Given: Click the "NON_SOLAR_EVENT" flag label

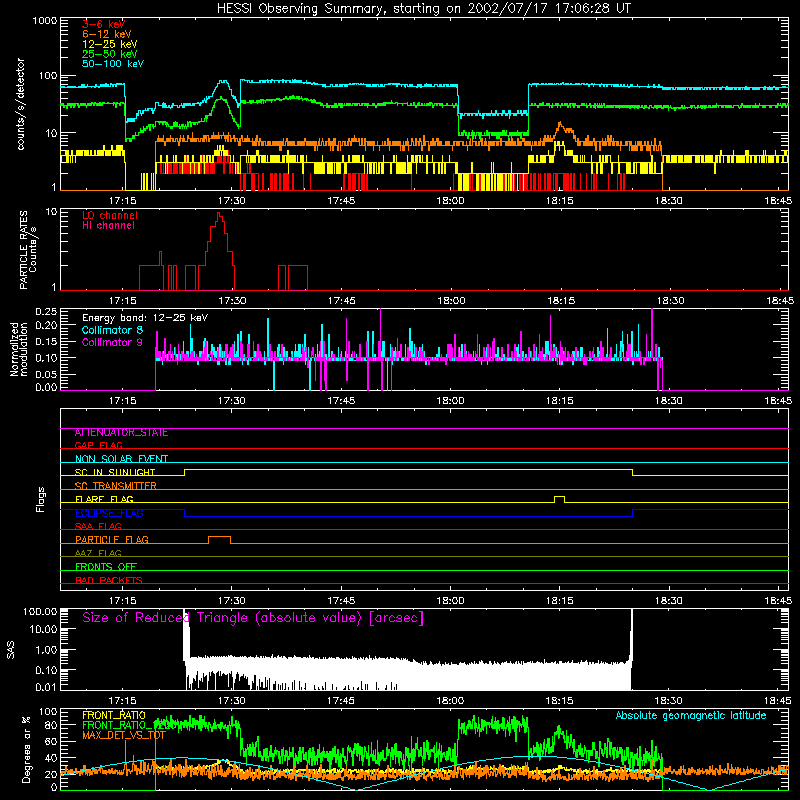Looking at the screenshot, I should 121,459.
